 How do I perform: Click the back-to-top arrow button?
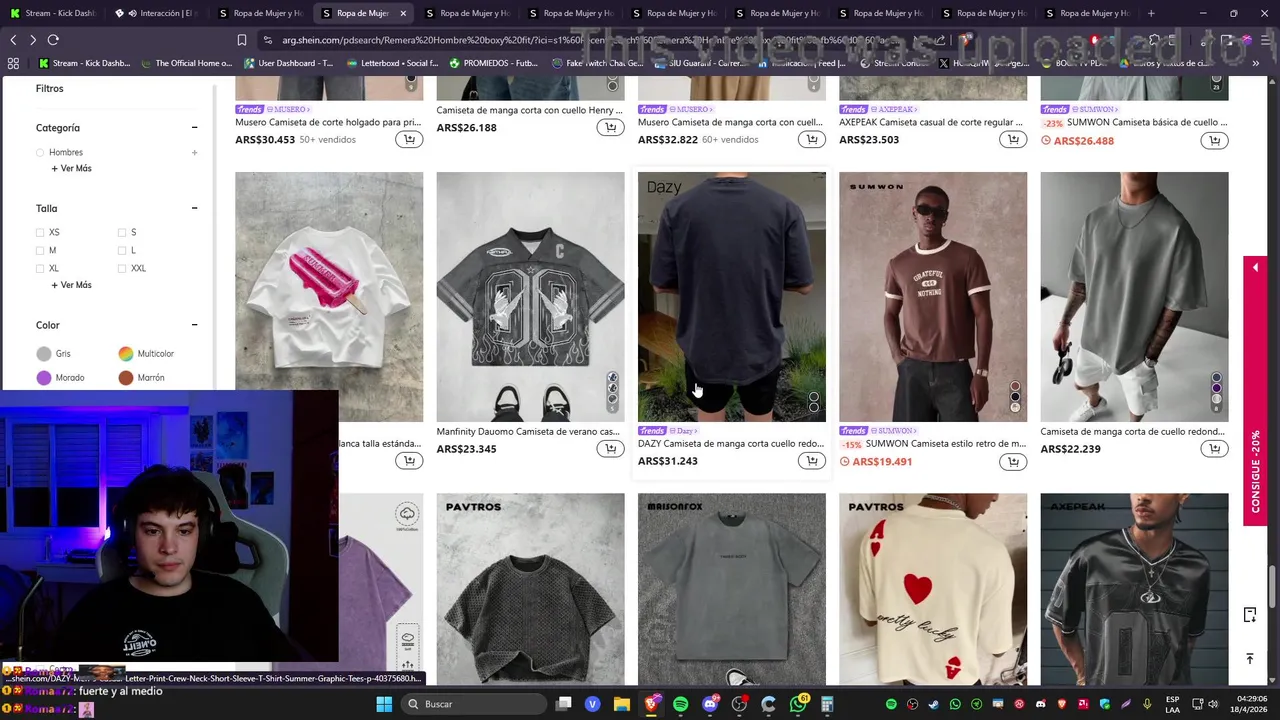(x=1250, y=658)
